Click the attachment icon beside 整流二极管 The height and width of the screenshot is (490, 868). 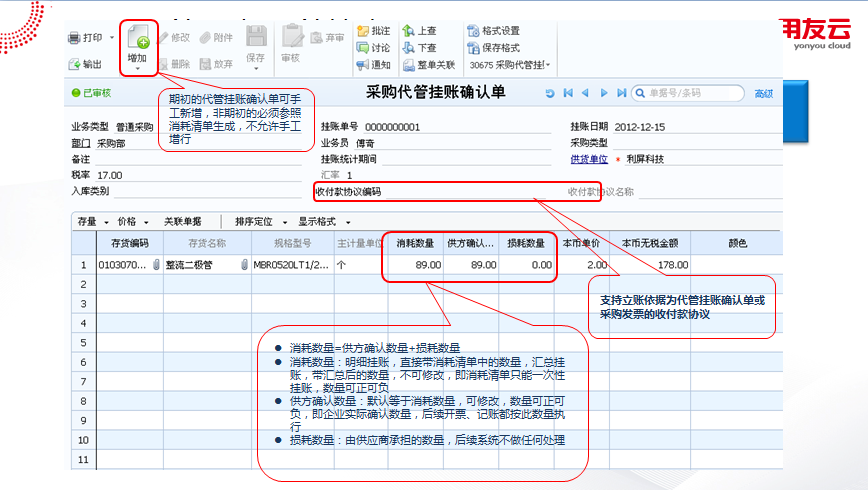pos(244,265)
